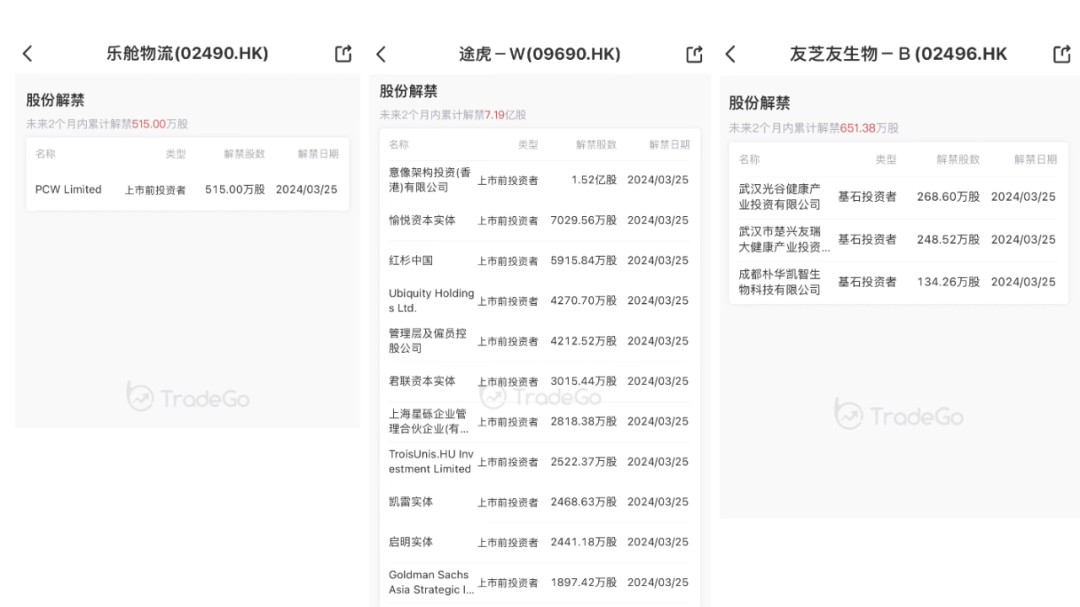Click the 7.19 total in 途虎 summary
This screenshot has height=607, width=1080.
point(495,115)
